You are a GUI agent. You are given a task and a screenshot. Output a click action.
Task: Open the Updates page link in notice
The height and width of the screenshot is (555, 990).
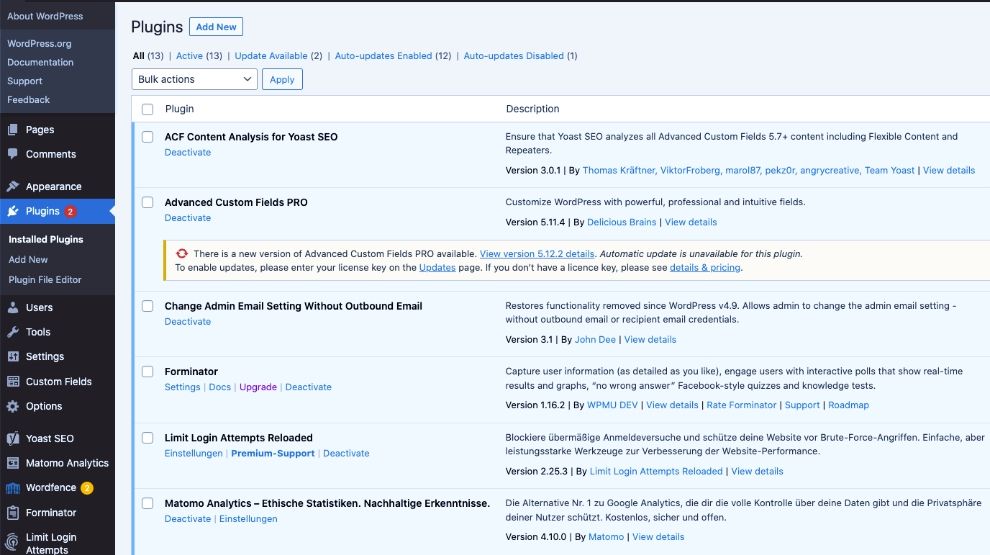[437, 268]
